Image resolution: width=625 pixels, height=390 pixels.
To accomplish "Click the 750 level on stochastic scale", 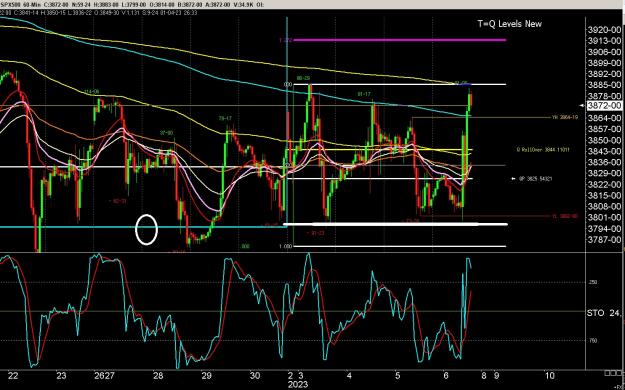I will 593,341.
